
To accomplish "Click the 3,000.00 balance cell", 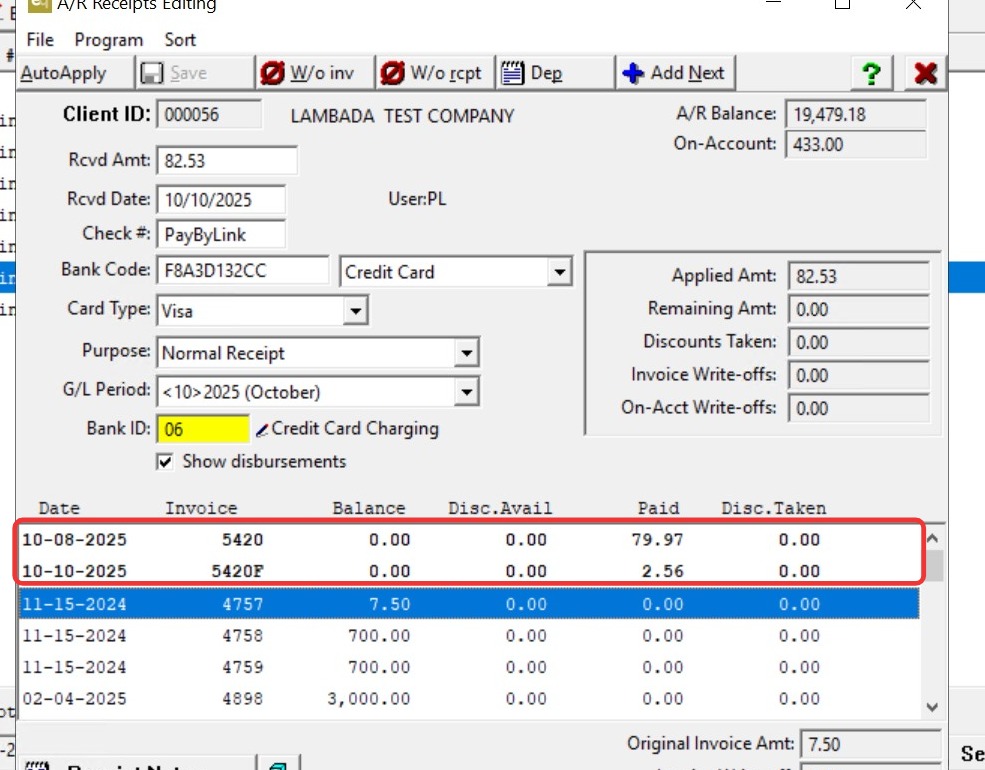I will point(369,699).
